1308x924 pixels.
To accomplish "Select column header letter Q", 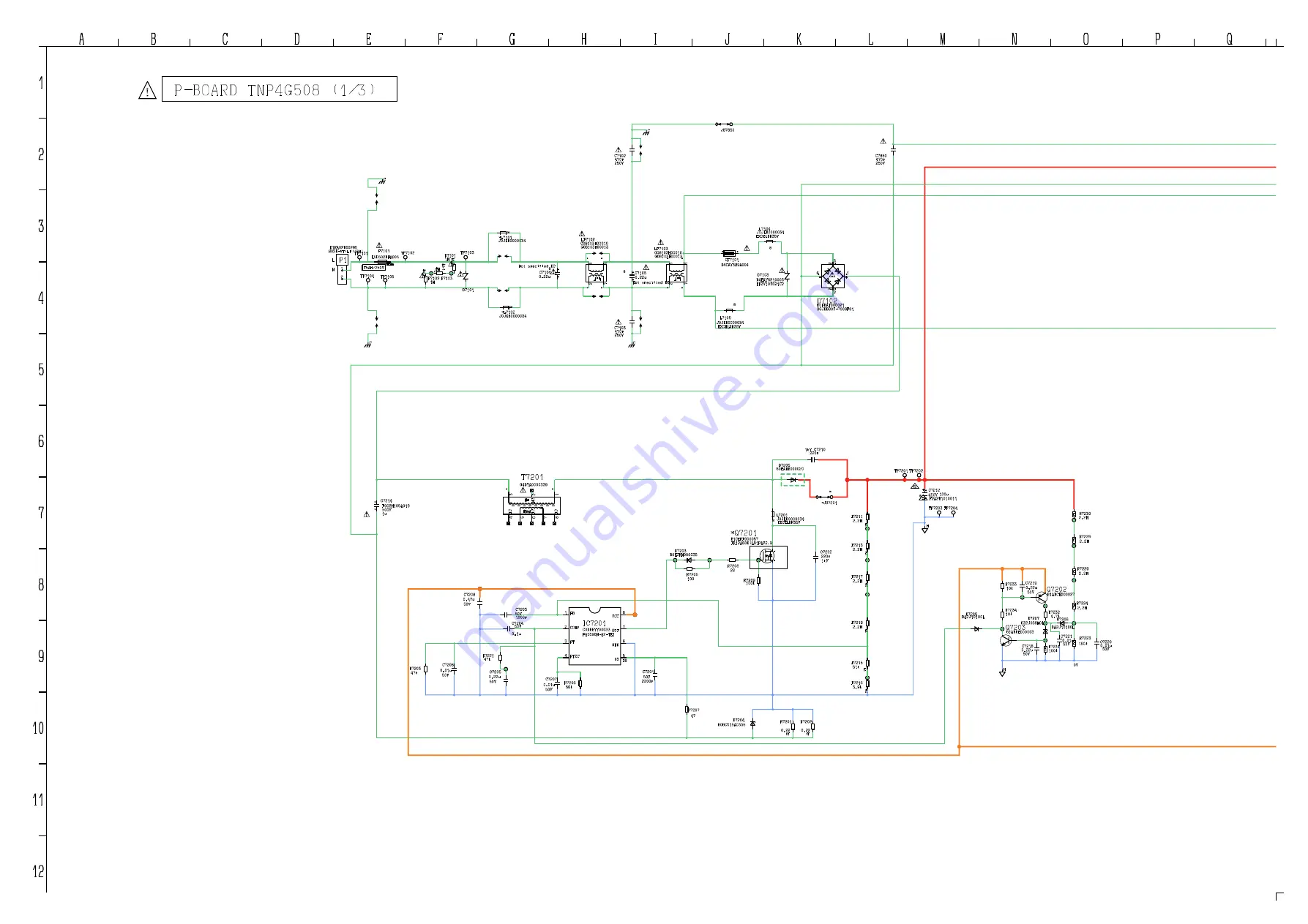I will click(1230, 39).
